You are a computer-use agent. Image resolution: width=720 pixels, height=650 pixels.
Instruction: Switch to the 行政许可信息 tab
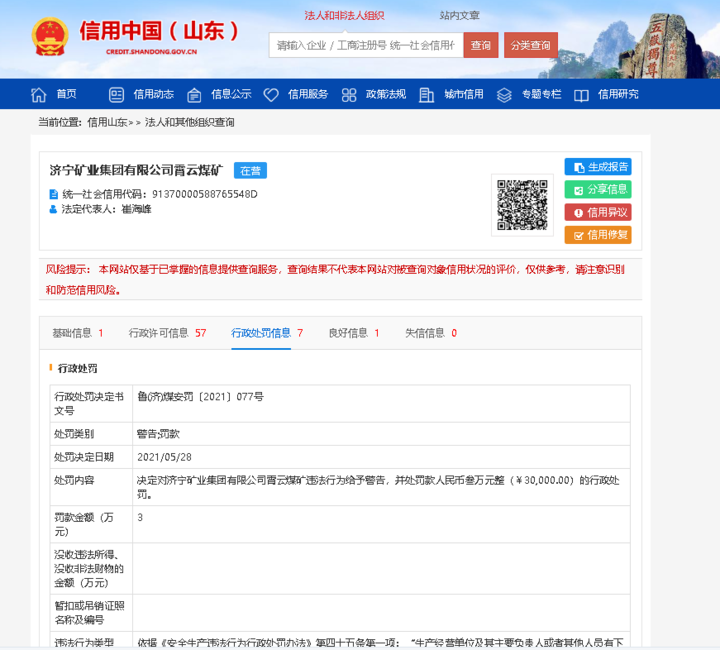[x=168, y=333]
